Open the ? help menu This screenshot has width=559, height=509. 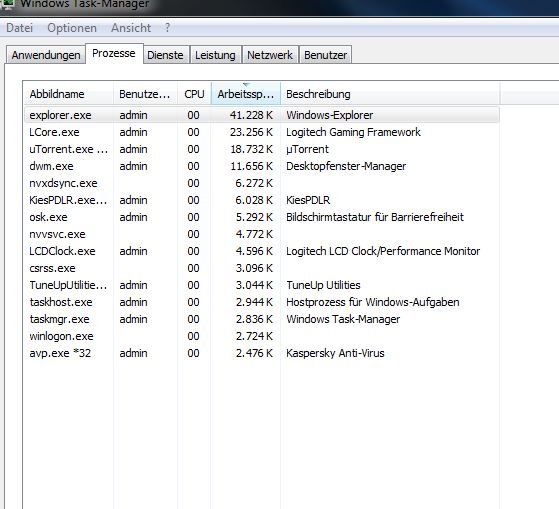(x=167, y=28)
